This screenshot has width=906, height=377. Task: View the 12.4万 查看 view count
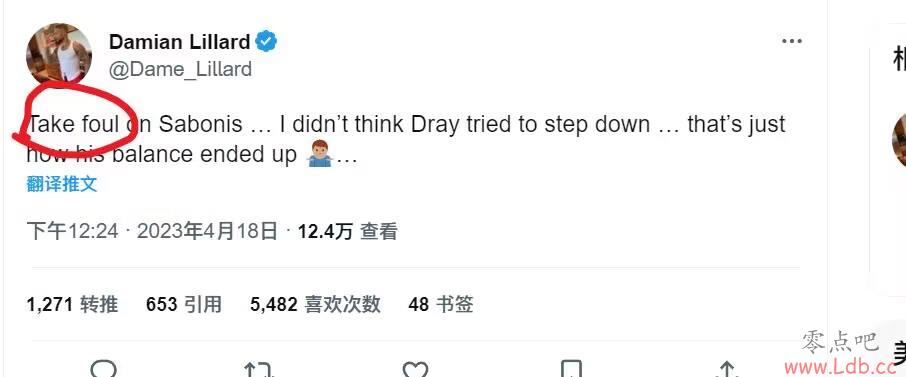click(348, 232)
